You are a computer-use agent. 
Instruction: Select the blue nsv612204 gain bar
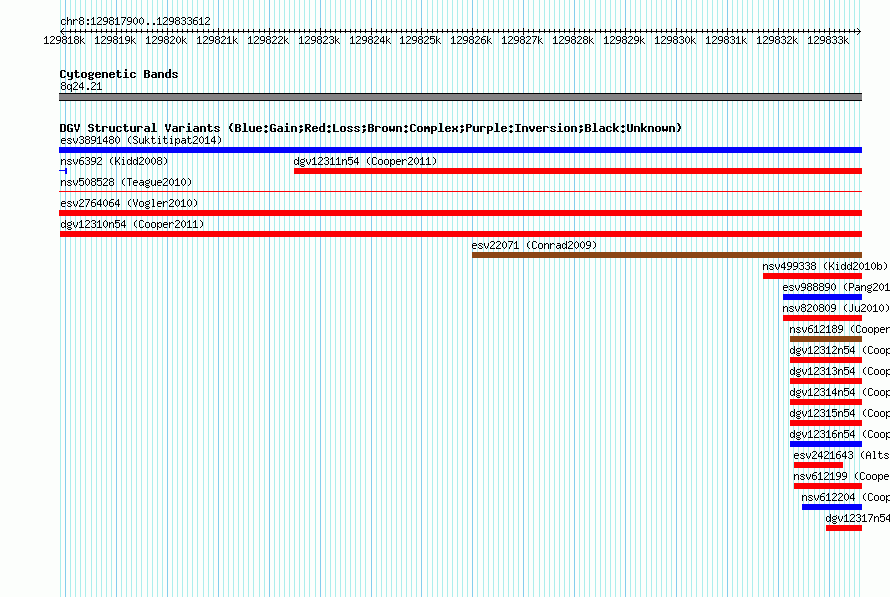pos(832,507)
